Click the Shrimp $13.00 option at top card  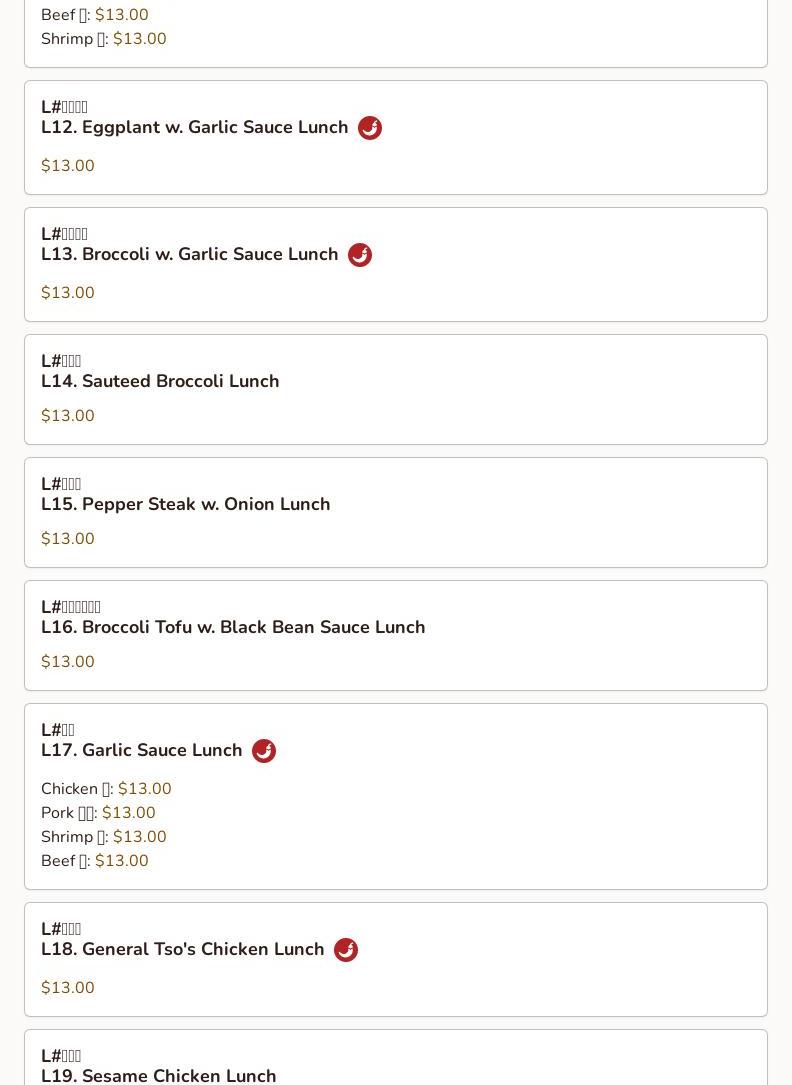[x=104, y=39]
